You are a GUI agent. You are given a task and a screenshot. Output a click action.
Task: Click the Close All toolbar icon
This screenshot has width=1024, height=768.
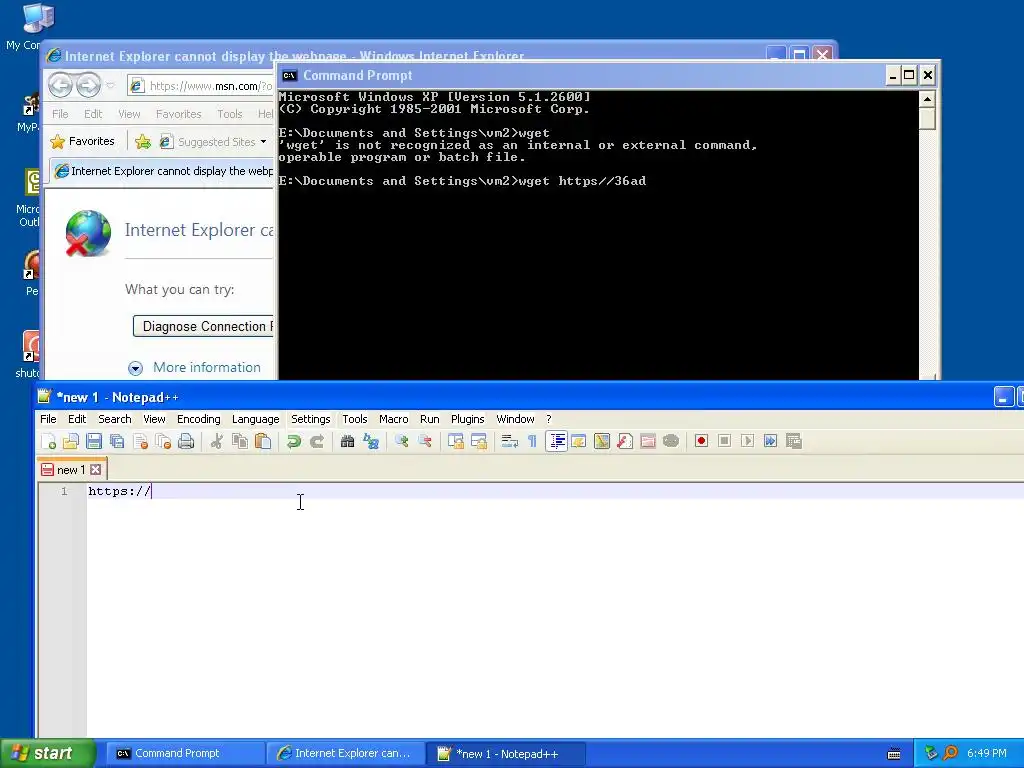[x=163, y=441]
